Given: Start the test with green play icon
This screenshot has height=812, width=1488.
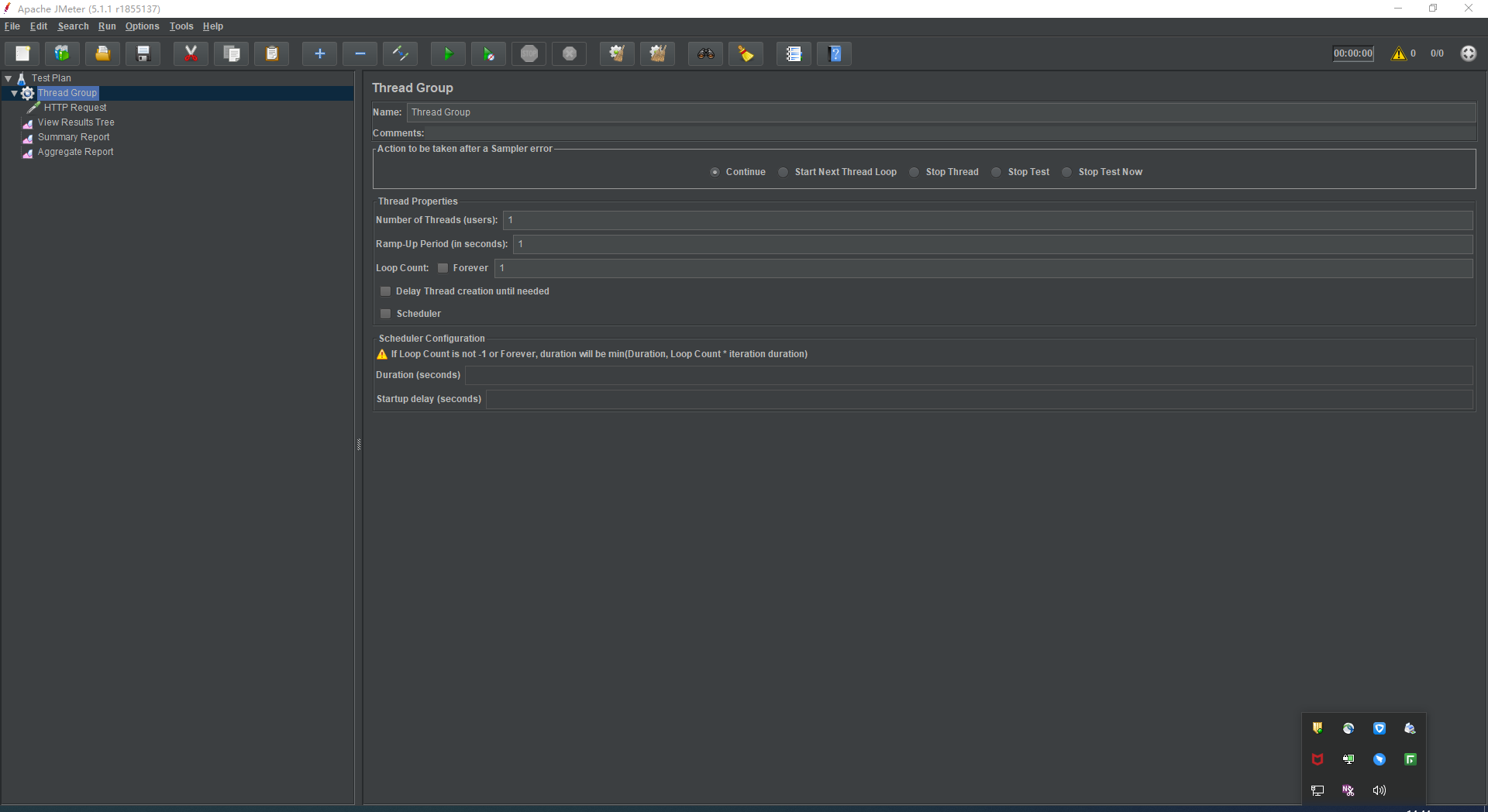Looking at the screenshot, I should (x=448, y=53).
